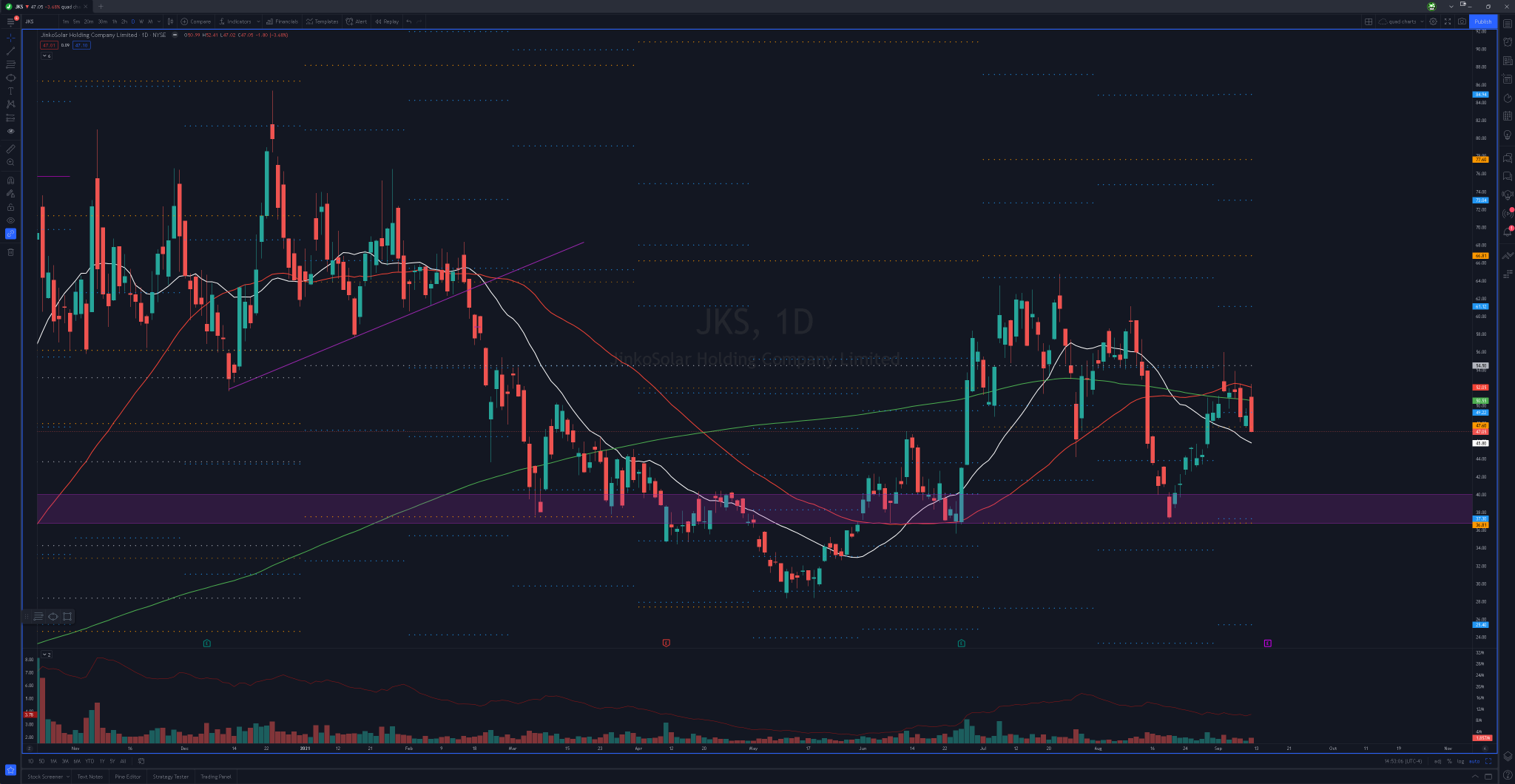Set date range to 5Y
Image resolution: width=1515 pixels, height=784 pixels.
(112, 761)
